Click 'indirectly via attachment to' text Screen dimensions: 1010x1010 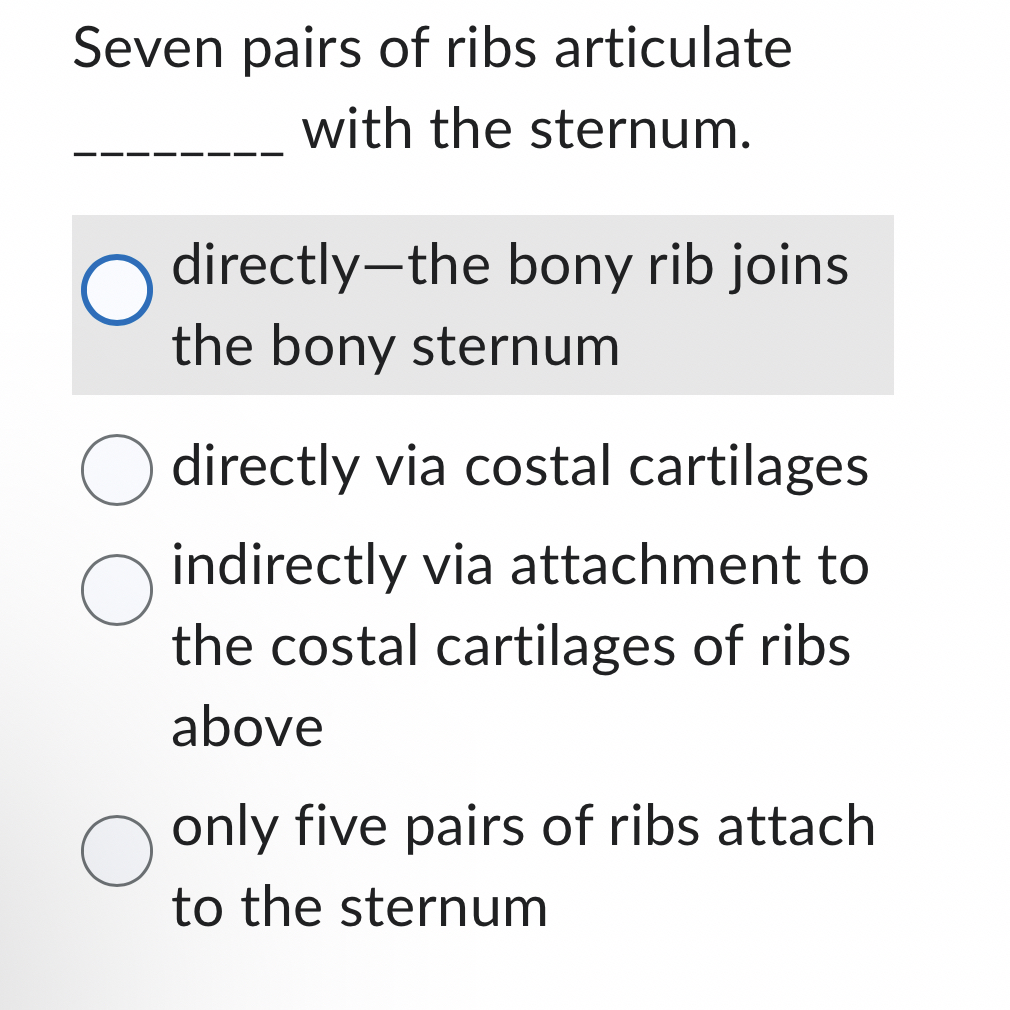pos(518,567)
